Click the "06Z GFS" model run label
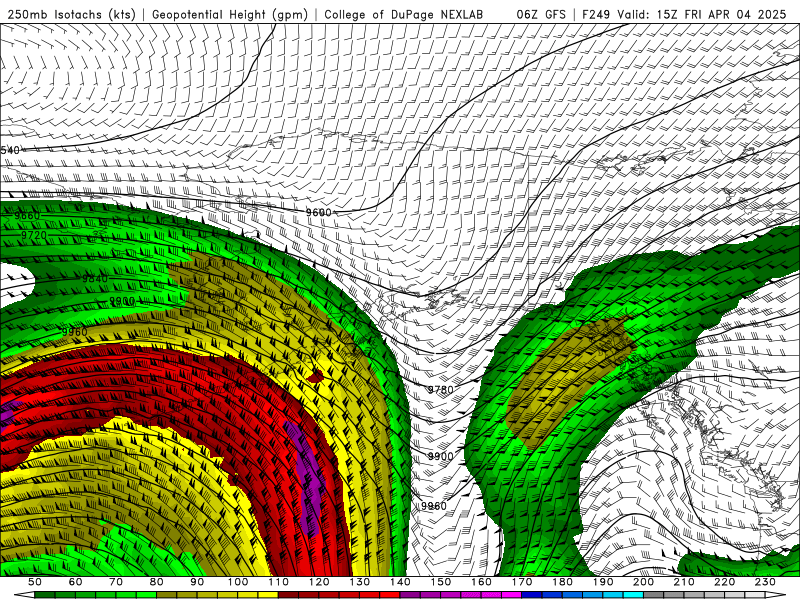 [x=541, y=14]
